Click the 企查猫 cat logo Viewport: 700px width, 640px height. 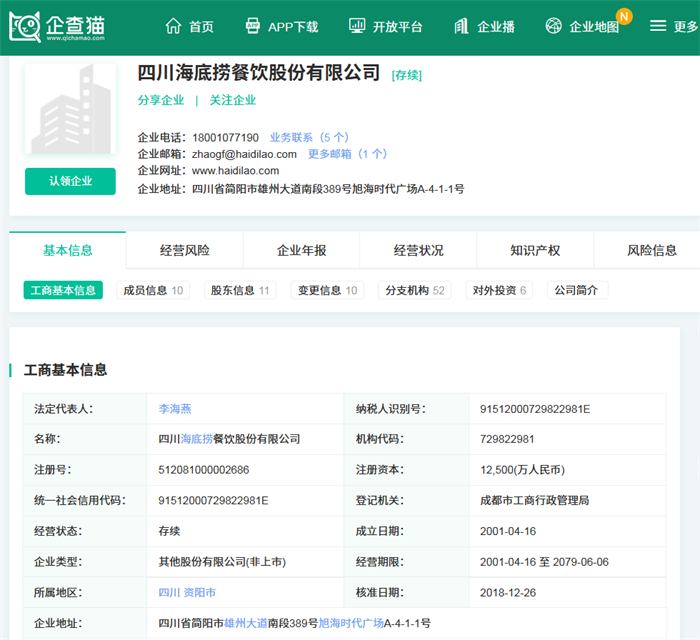point(57,27)
